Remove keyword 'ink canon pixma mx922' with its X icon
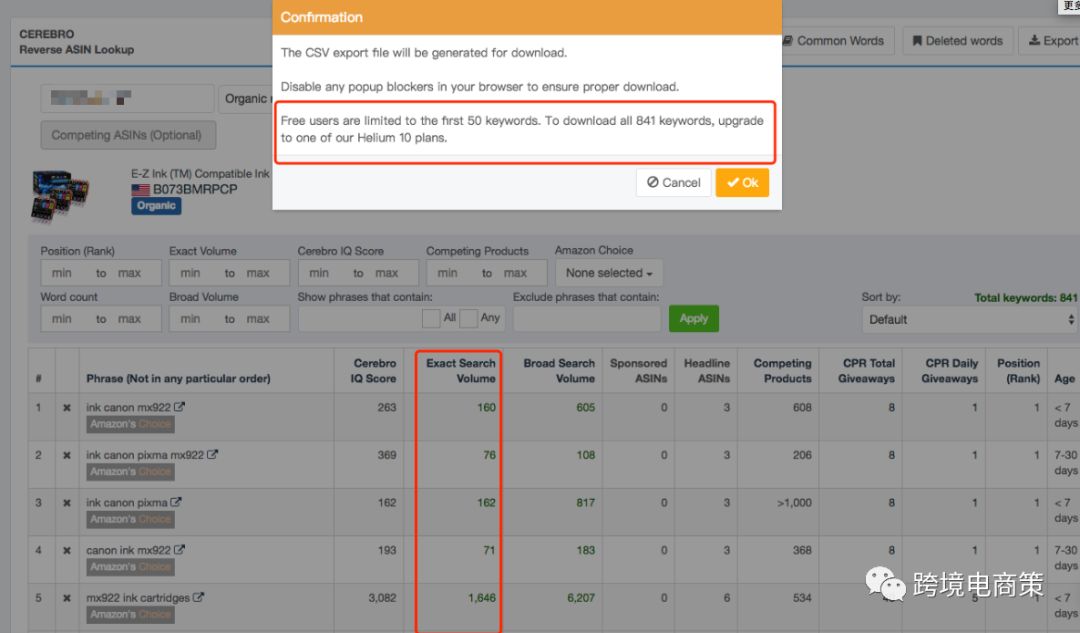The height and width of the screenshot is (633, 1080). tap(67, 455)
